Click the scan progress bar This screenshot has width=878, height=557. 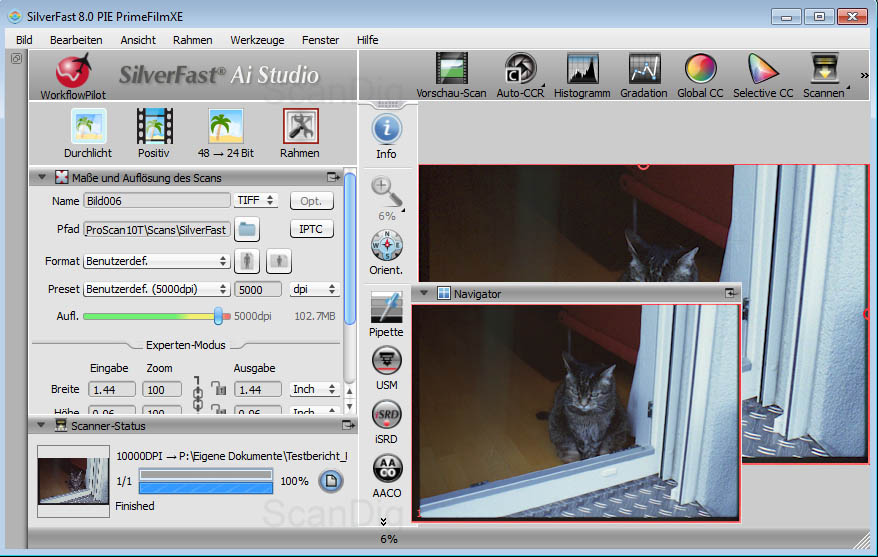pyautogui.click(x=206, y=481)
